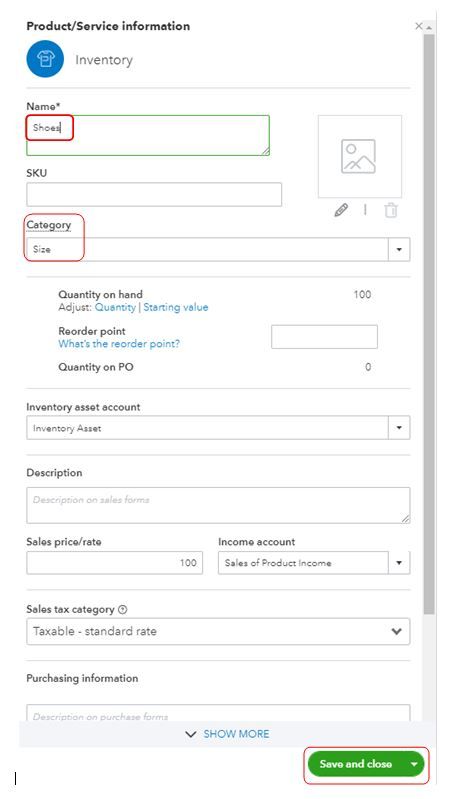This screenshot has width=450, height=799.
Task: Click the Inventory Asset account field
Action: click(207, 428)
